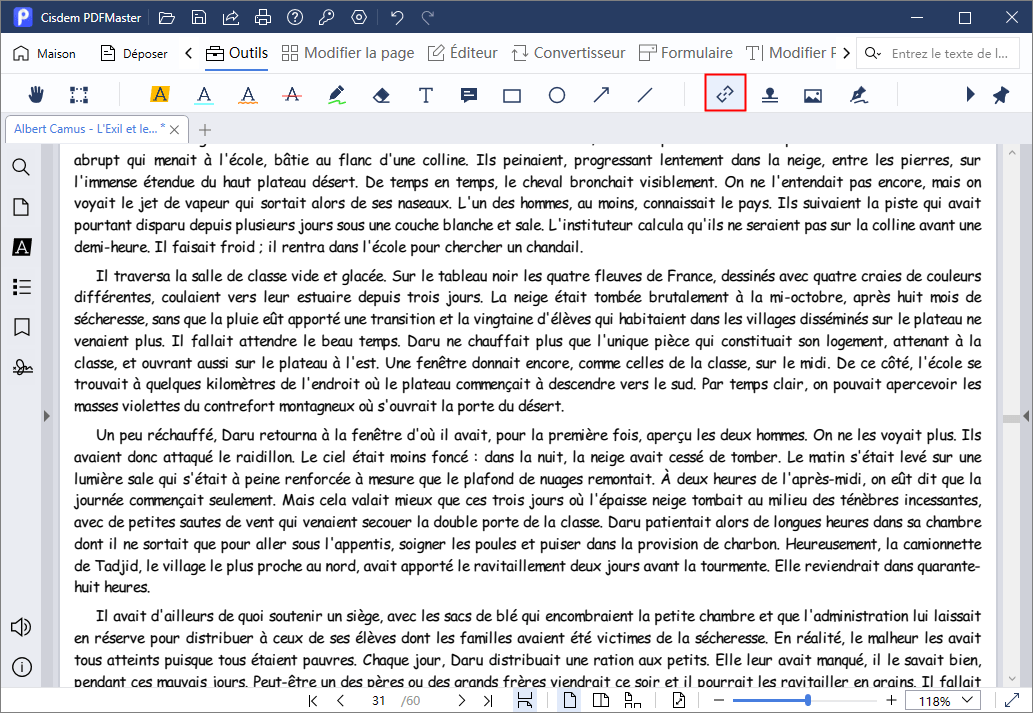The image size is (1033, 713).
Task: Select the stamp tool
Action: (769, 96)
